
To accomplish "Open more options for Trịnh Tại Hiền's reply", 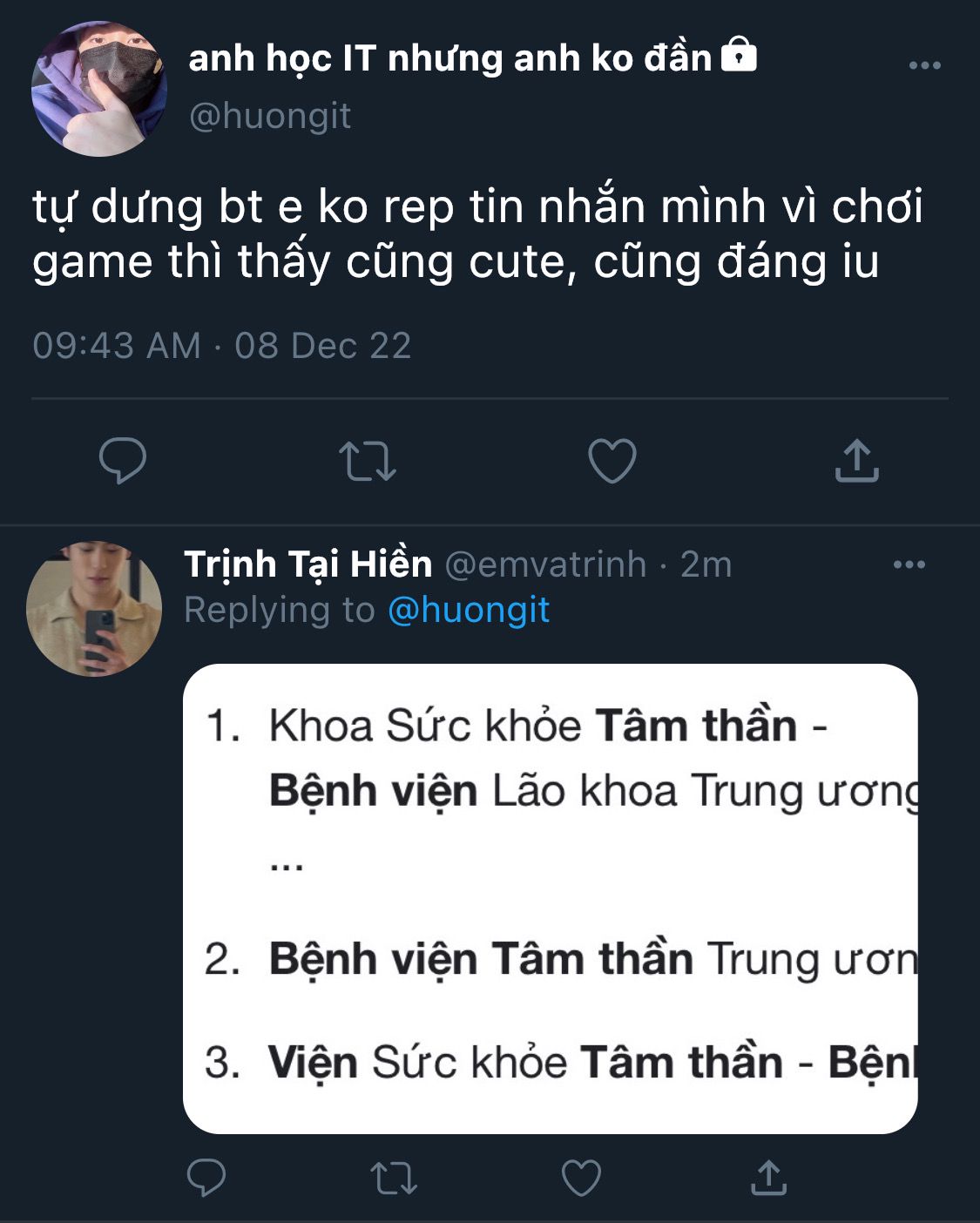I will coord(909,564).
